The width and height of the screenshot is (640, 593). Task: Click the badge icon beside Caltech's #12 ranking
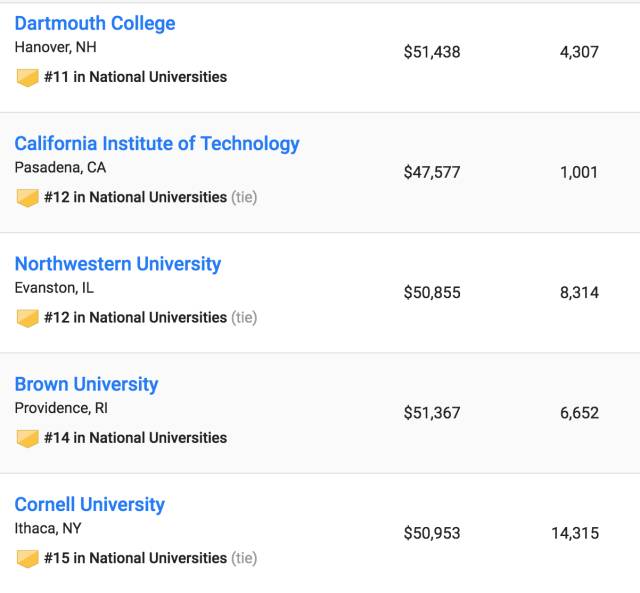pyautogui.click(x=27, y=197)
